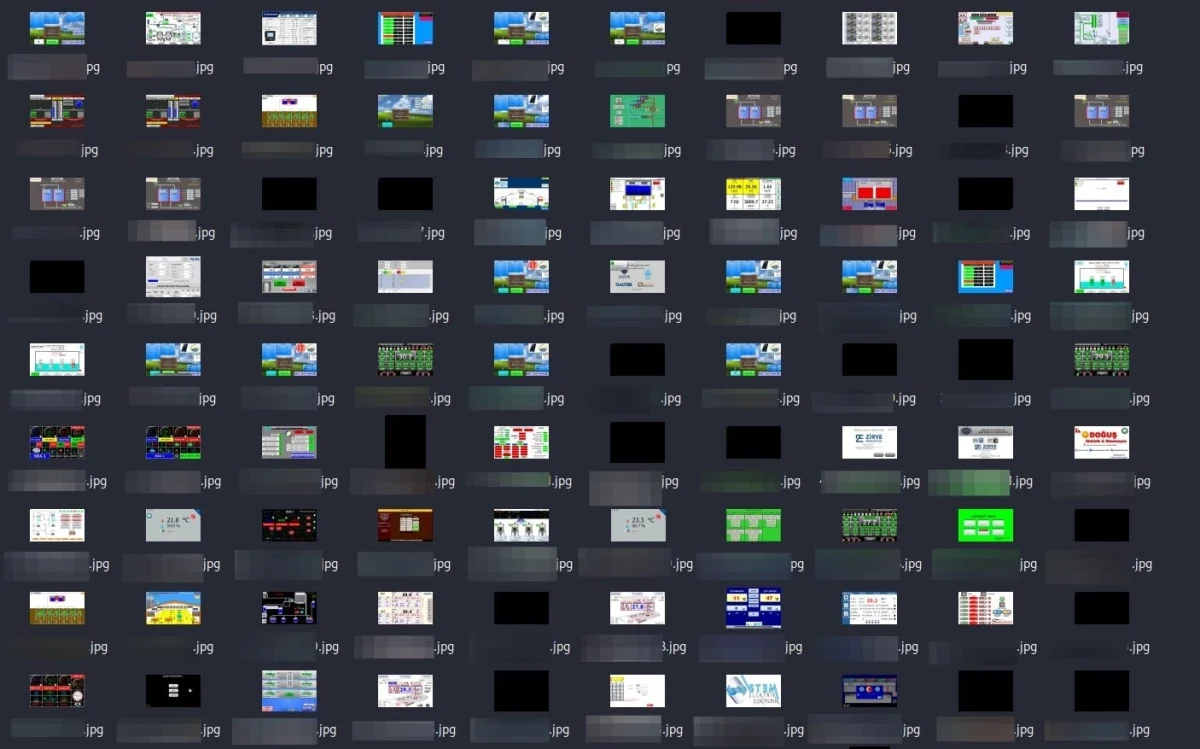Select the green floor-plan thumbnail
The image size is (1200, 749).
click(637, 110)
